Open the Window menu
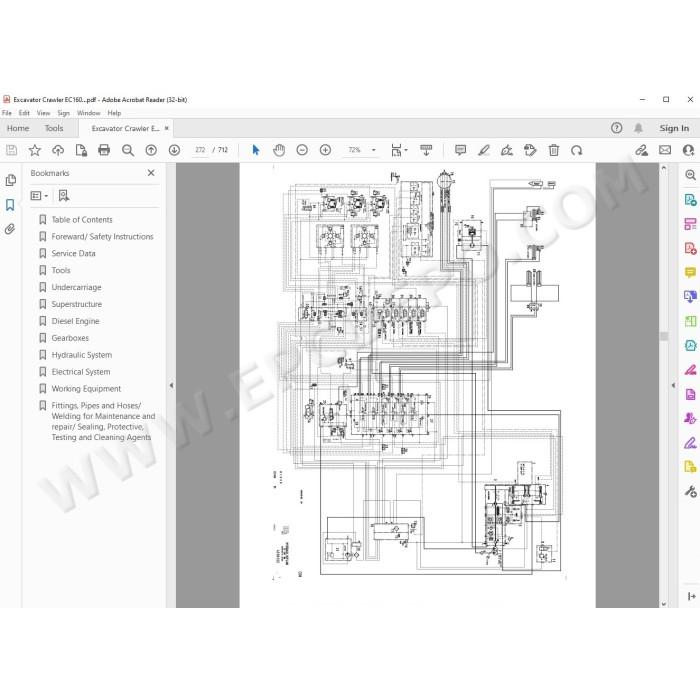 88,113
